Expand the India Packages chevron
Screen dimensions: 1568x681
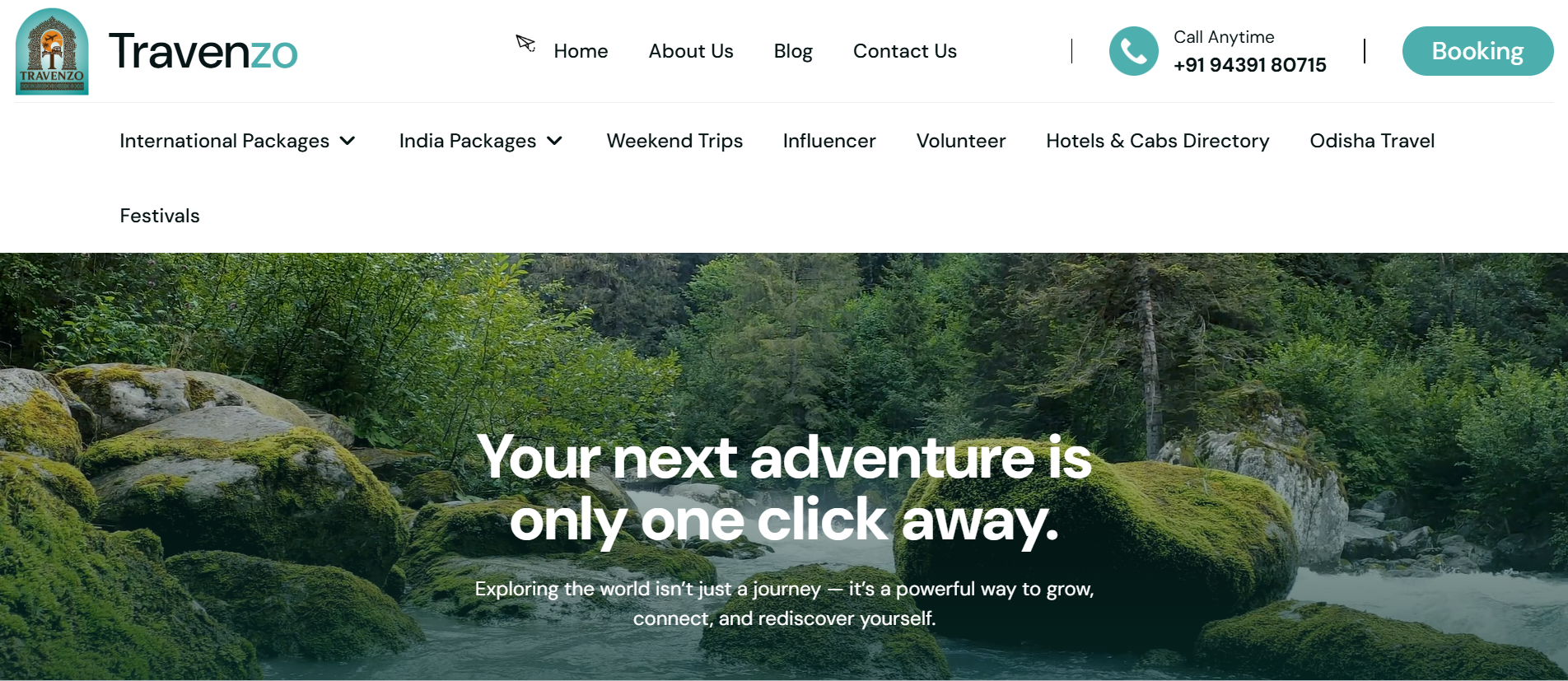[x=555, y=141]
